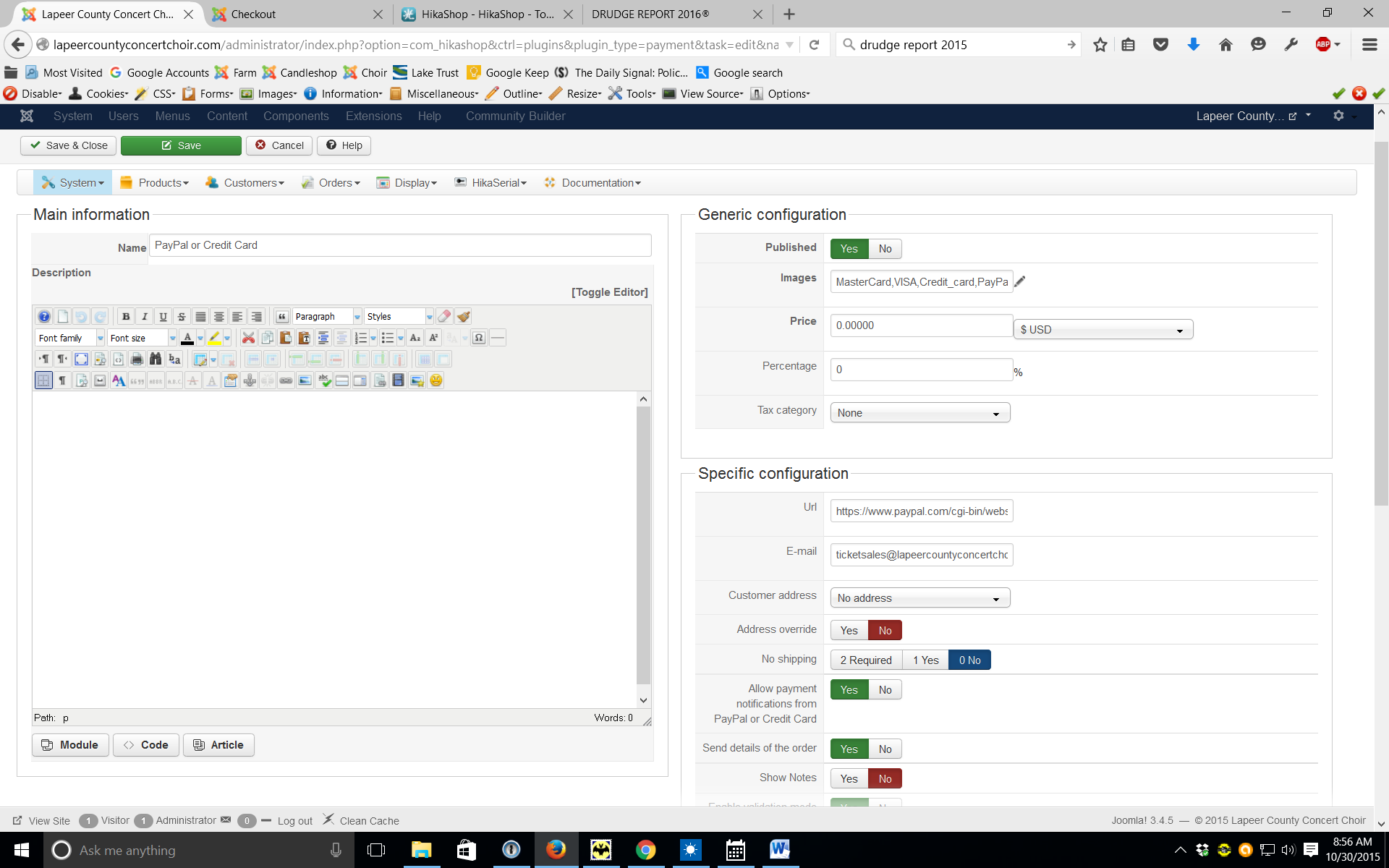The height and width of the screenshot is (868, 1389).
Task: Insert an emoticon with the smiley icon
Action: (x=436, y=380)
